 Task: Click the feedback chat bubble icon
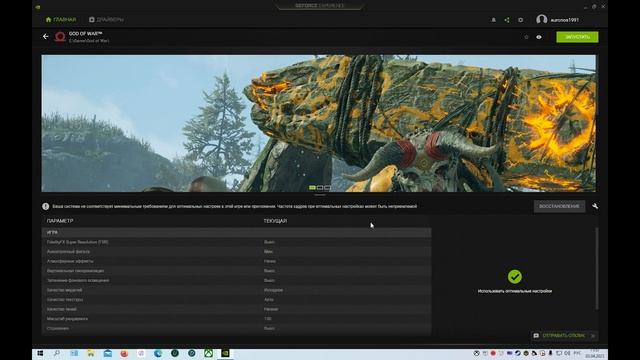536,336
